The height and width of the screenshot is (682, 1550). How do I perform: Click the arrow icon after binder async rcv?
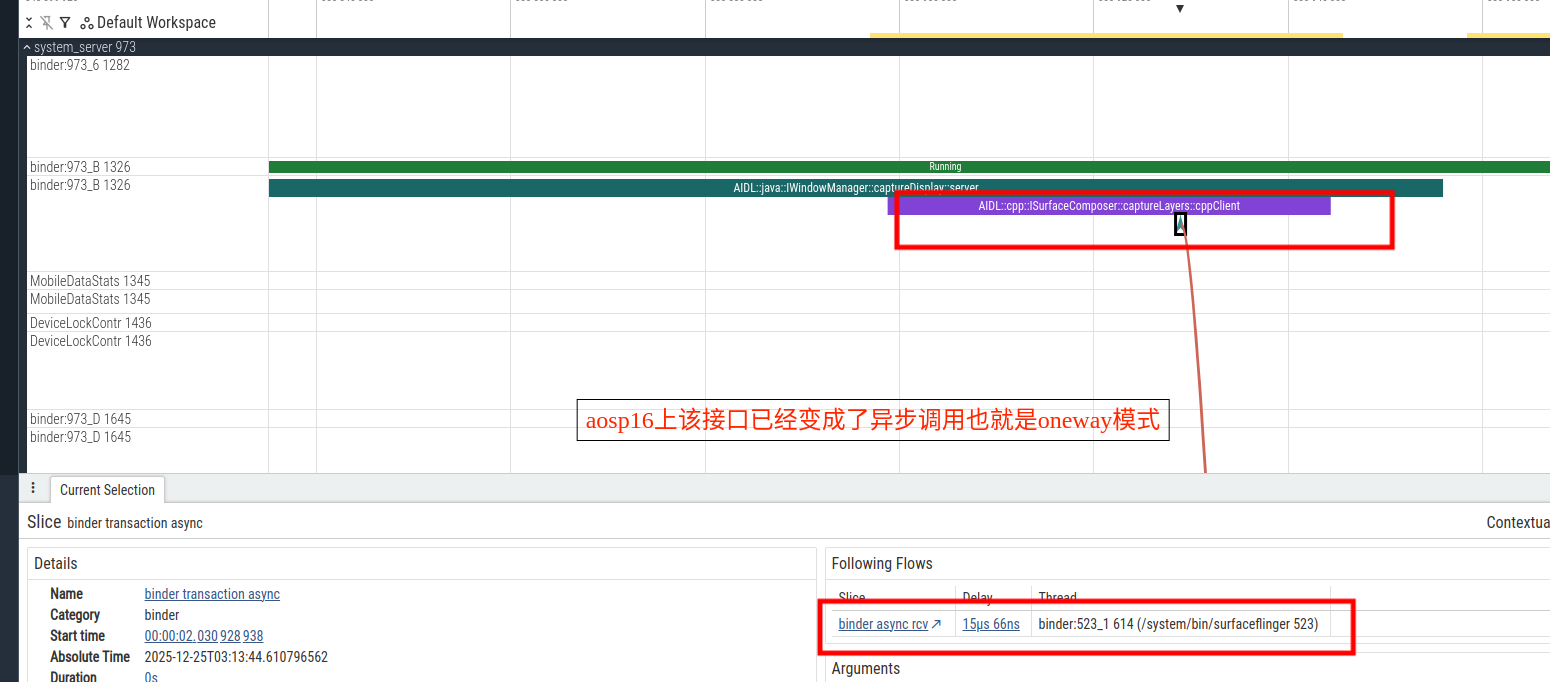(936, 624)
